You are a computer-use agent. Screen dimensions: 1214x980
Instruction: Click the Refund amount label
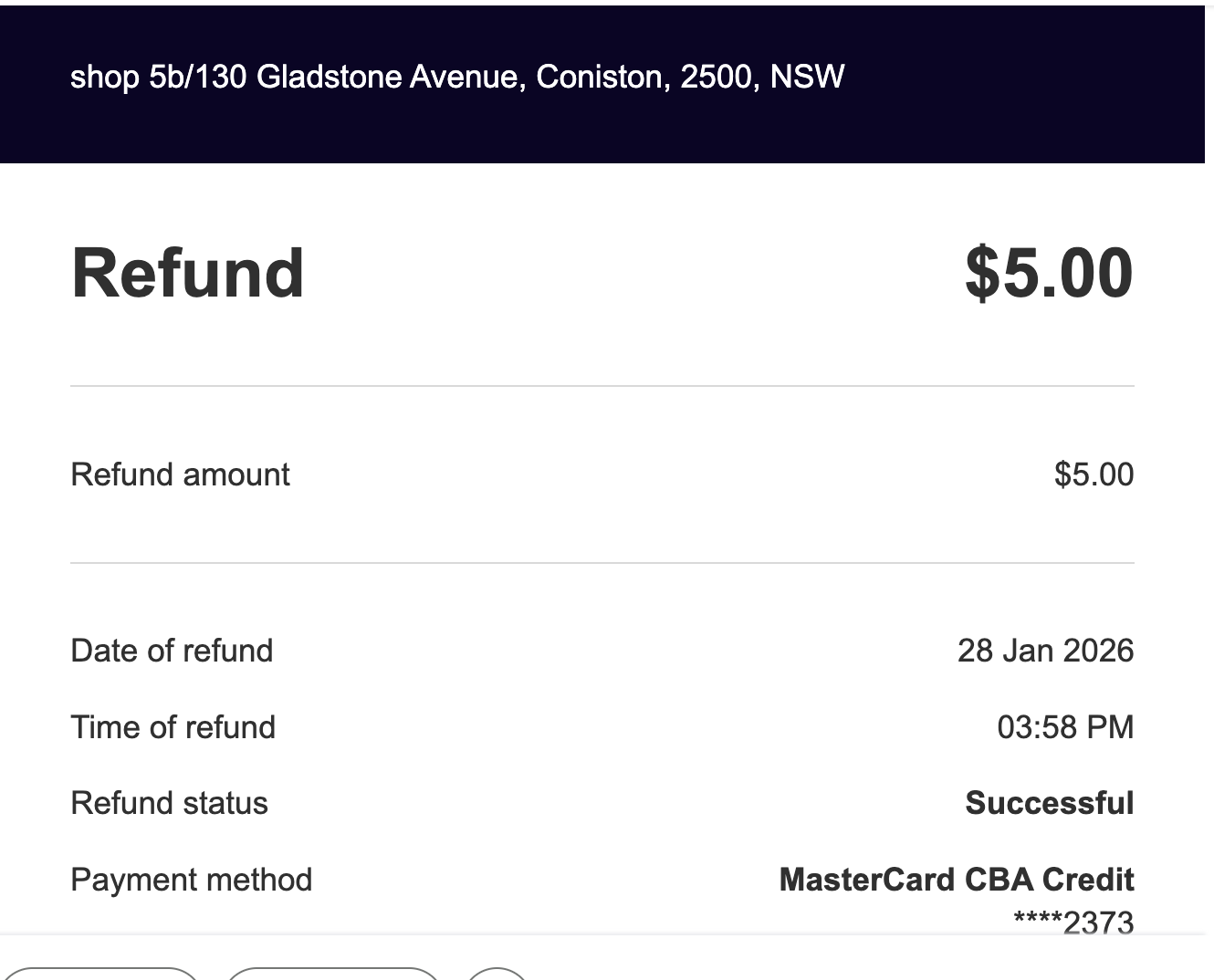click(180, 474)
